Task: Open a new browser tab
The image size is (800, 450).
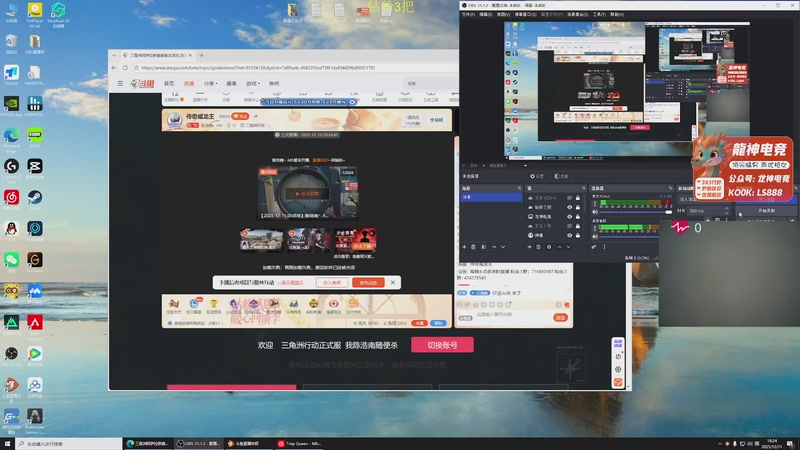Action: tap(202, 55)
